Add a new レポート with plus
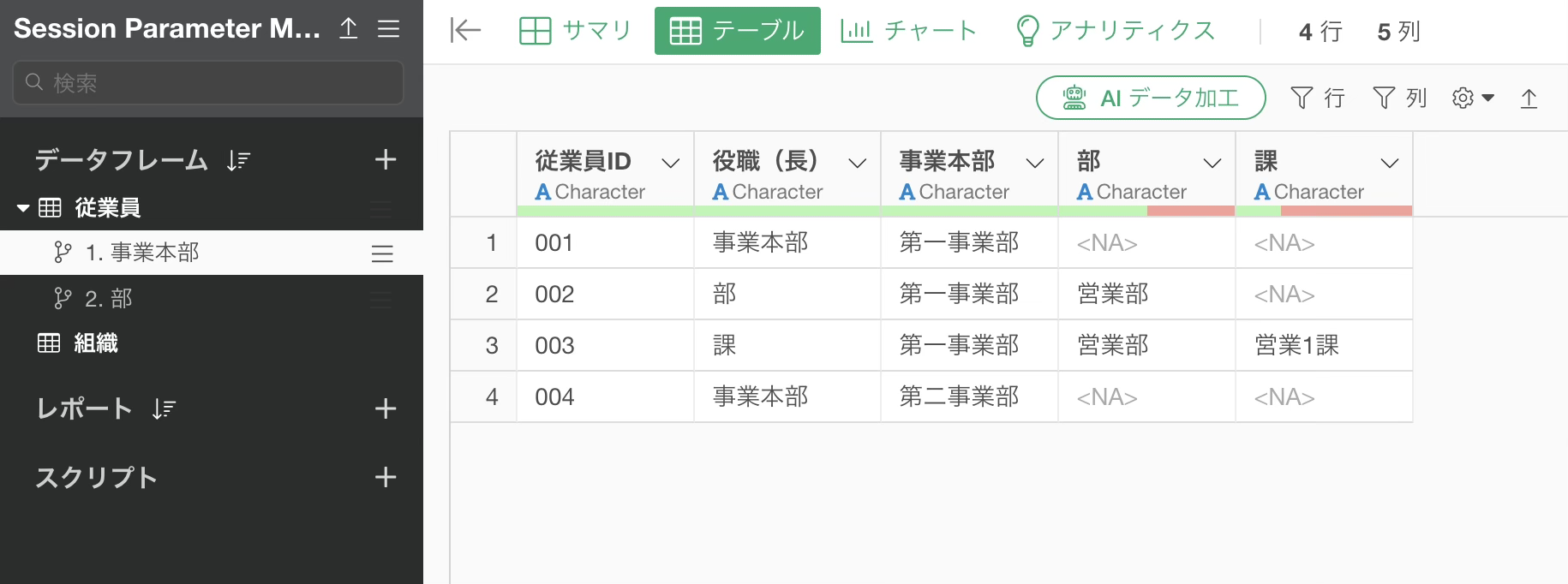 click(386, 408)
